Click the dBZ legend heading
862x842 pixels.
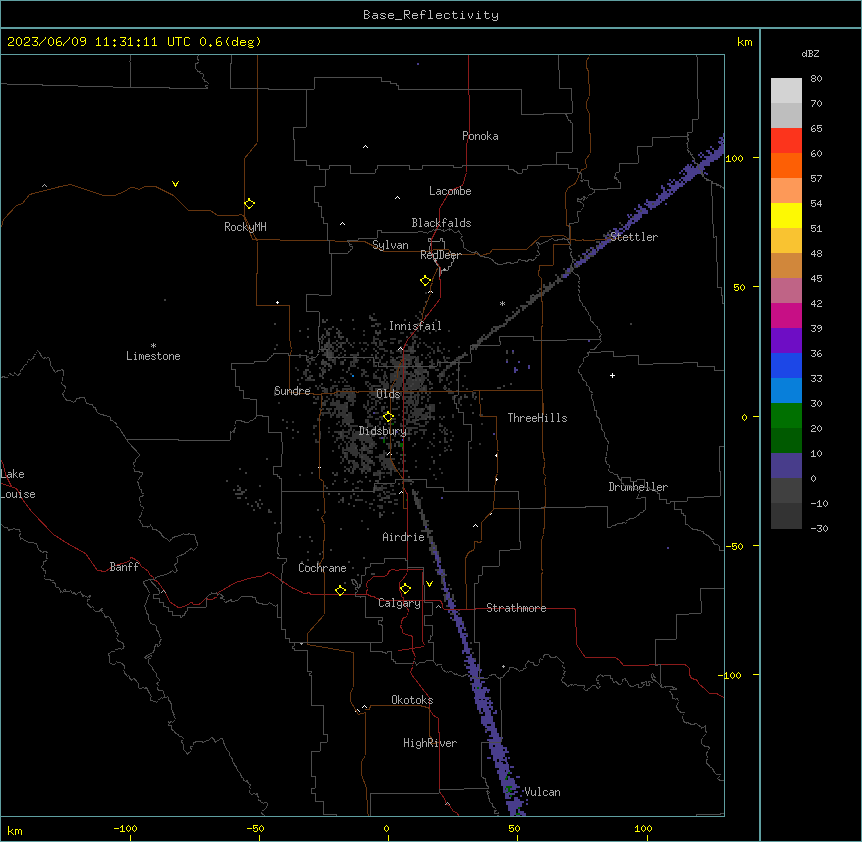point(810,54)
